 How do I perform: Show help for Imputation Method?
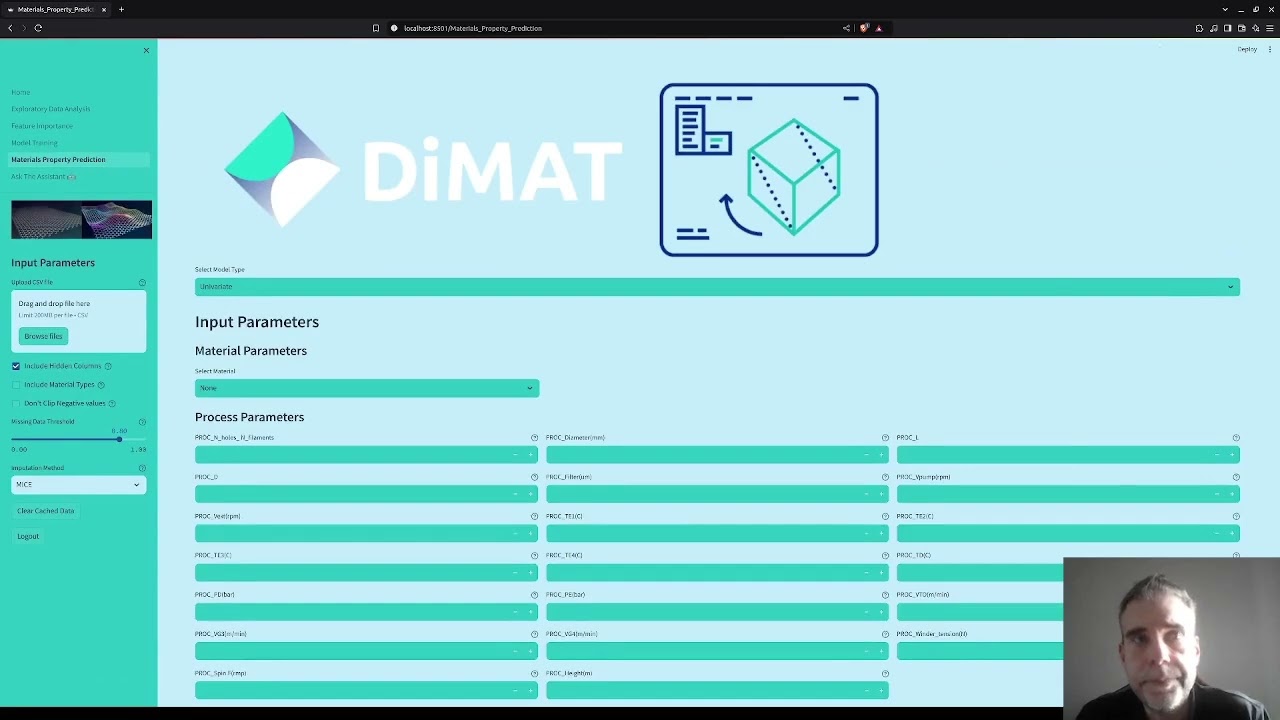(x=142, y=468)
